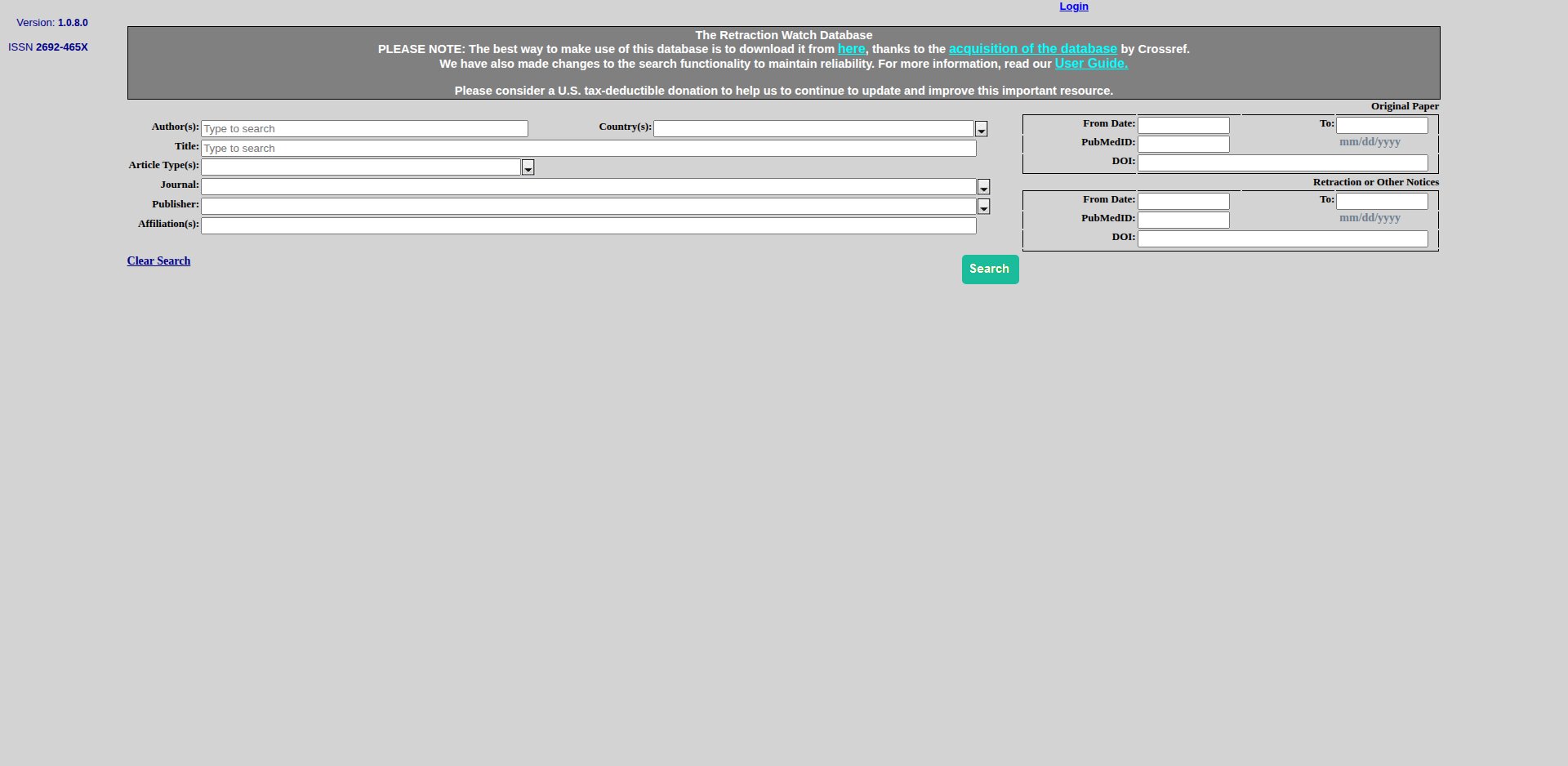Image resolution: width=1568 pixels, height=766 pixels.
Task: Open the User Guide link
Action: click(1091, 64)
